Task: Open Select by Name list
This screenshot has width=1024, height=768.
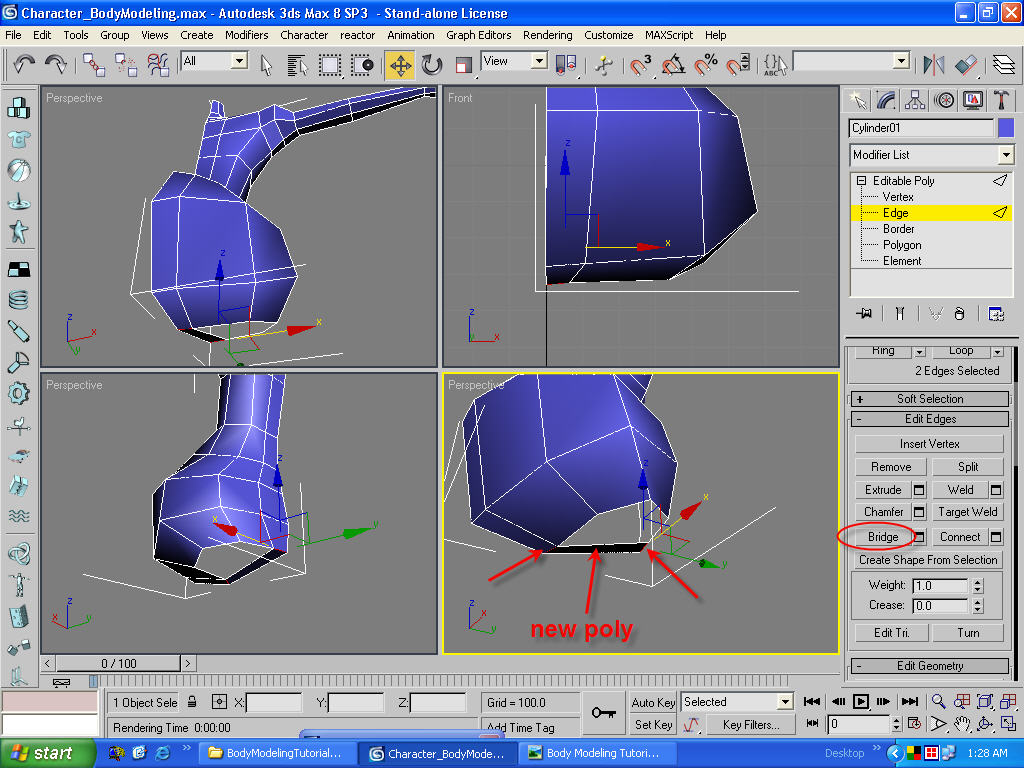Action: pos(297,65)
